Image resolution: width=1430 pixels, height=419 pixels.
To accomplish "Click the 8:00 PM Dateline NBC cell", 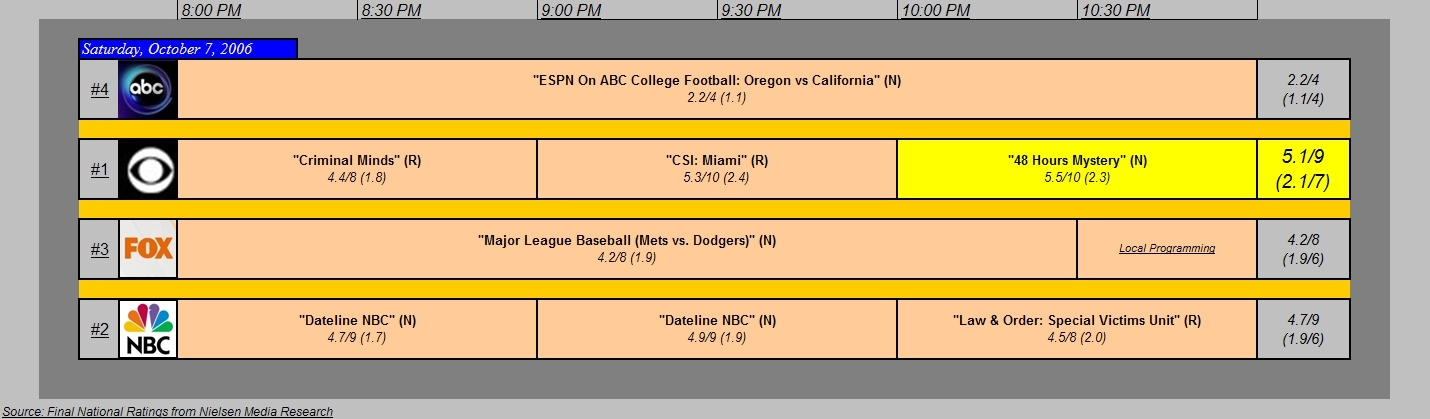I will coord(357,329).
